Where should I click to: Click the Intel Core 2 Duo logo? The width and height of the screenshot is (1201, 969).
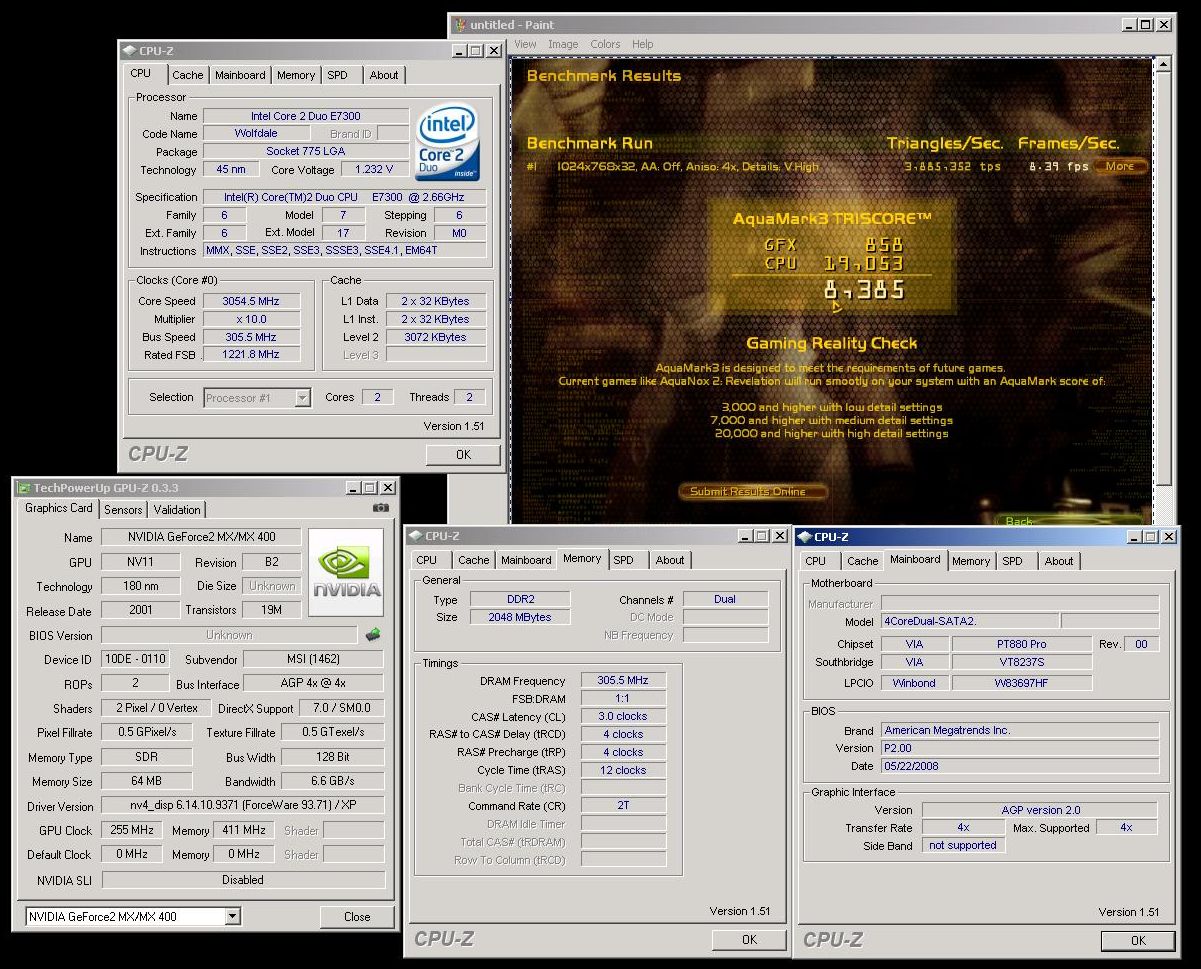pyautogui.click(x=446, y=141)
